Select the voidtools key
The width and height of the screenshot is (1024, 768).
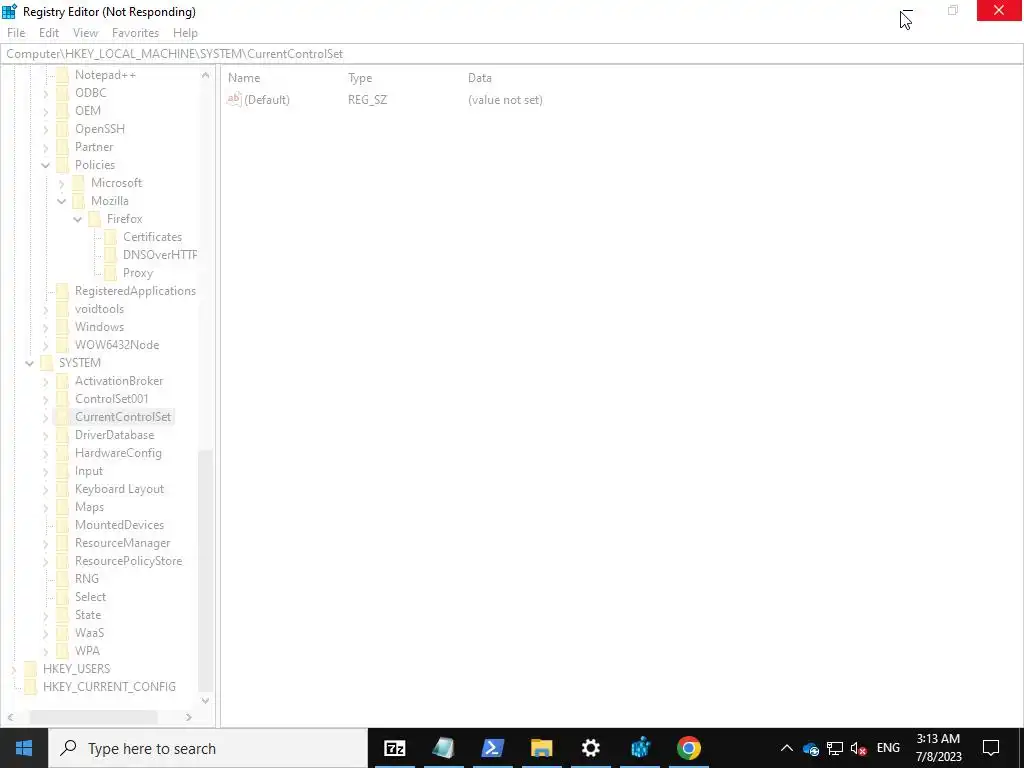[x=99, y=309]
